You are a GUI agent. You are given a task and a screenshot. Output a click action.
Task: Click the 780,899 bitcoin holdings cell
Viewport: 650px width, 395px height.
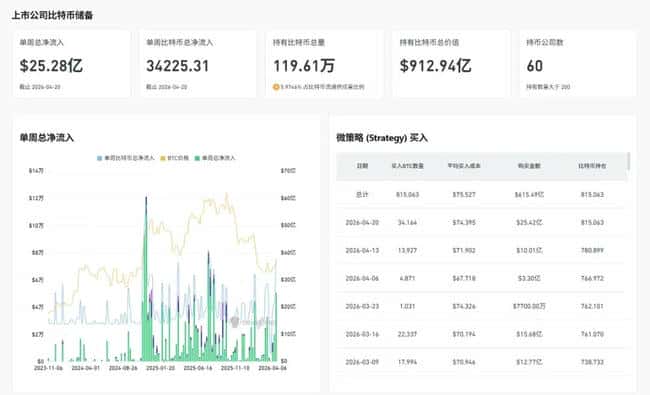click(x=592, y=250)
